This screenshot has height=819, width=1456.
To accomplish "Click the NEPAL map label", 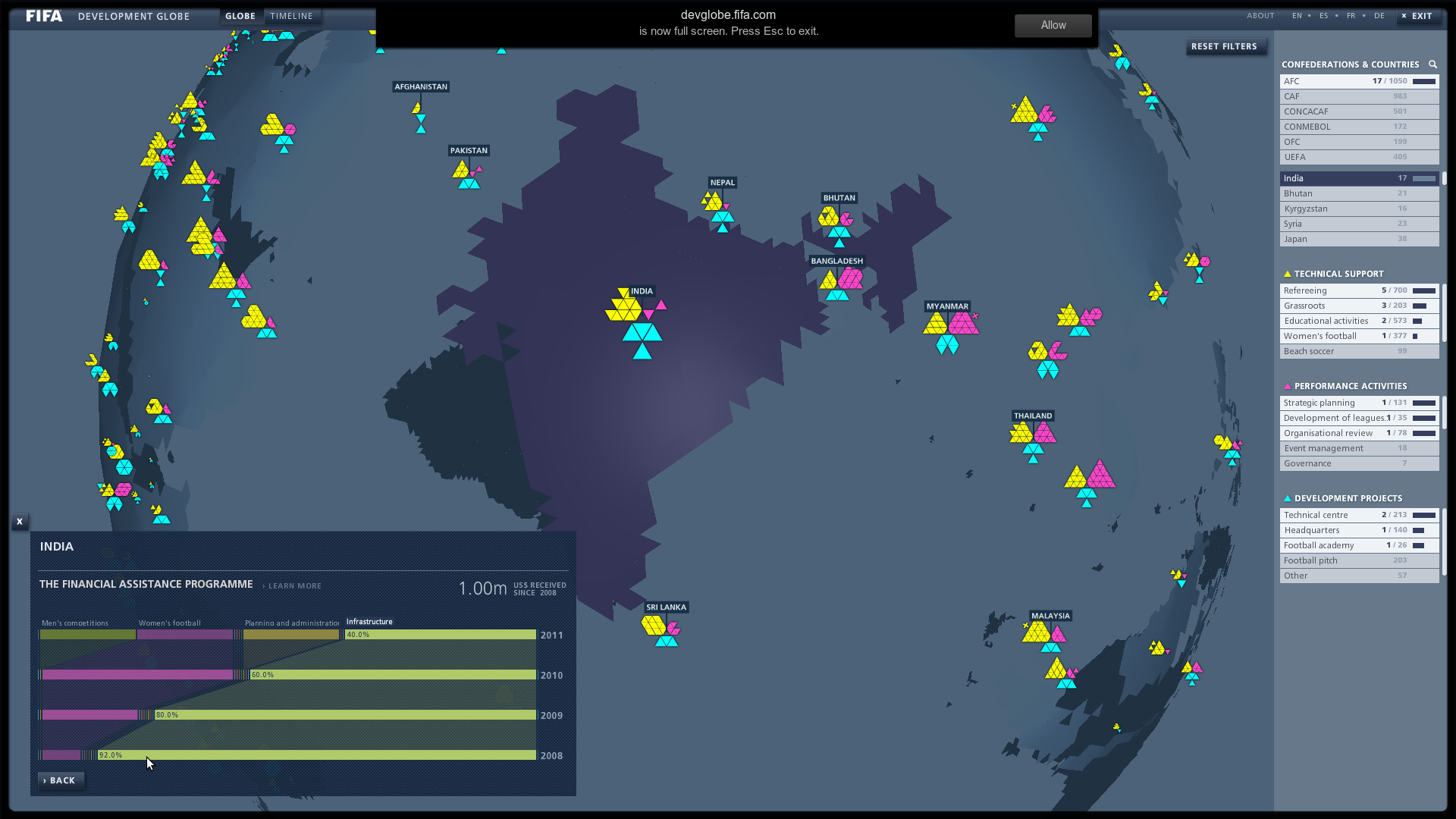I will (x=722, y=183).
